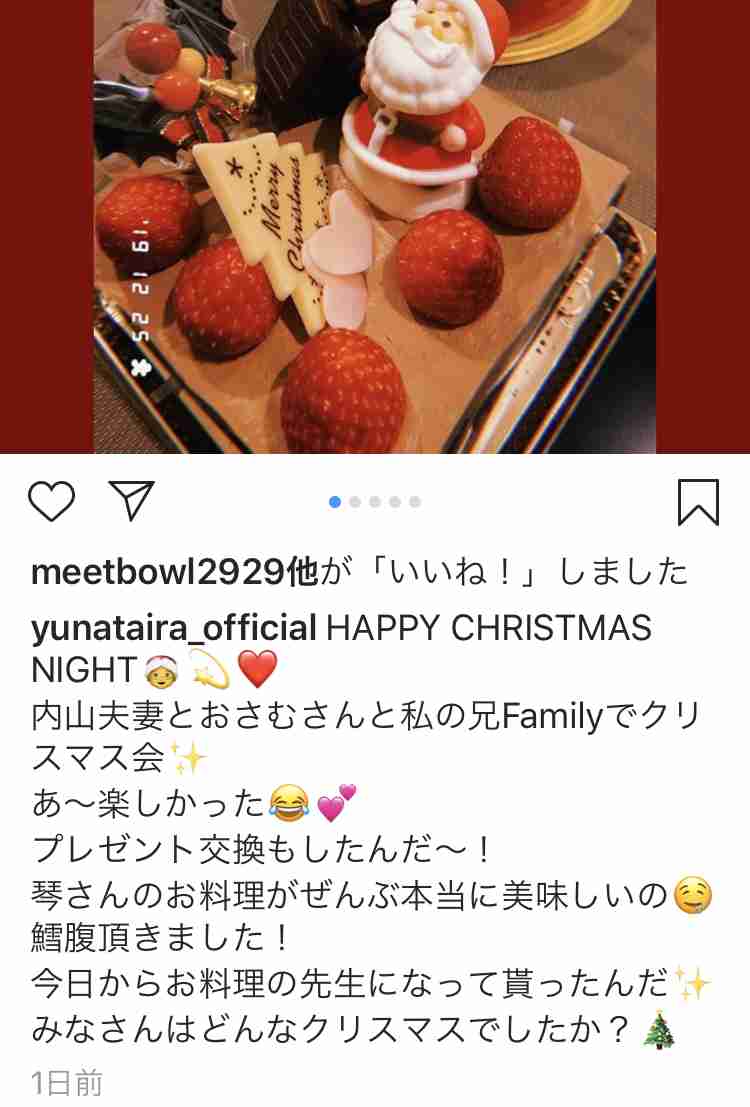
Task: Click the date stamp on the photo
Action: (x=140, y=297)
